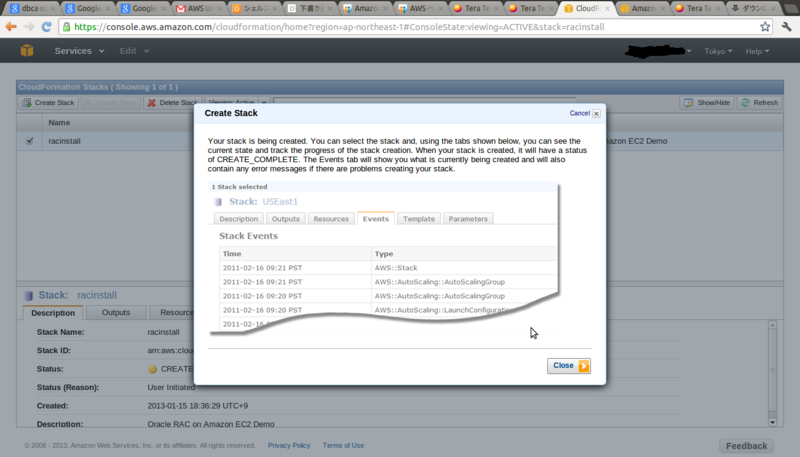Click Delete Stack toolbar button
The height and width of the screenshot is (457, 800).
[172, 103]
